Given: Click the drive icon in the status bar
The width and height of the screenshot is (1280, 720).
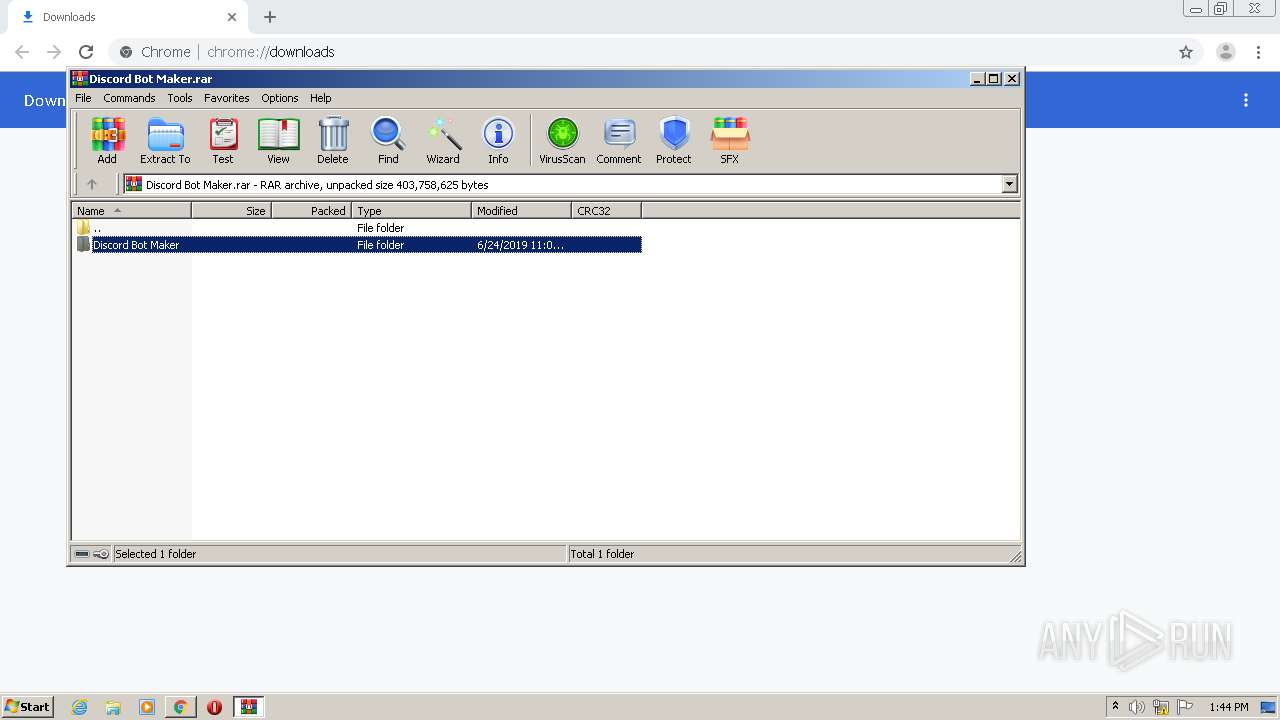Looking at the screenshot, I should click(x=82, y=554).
